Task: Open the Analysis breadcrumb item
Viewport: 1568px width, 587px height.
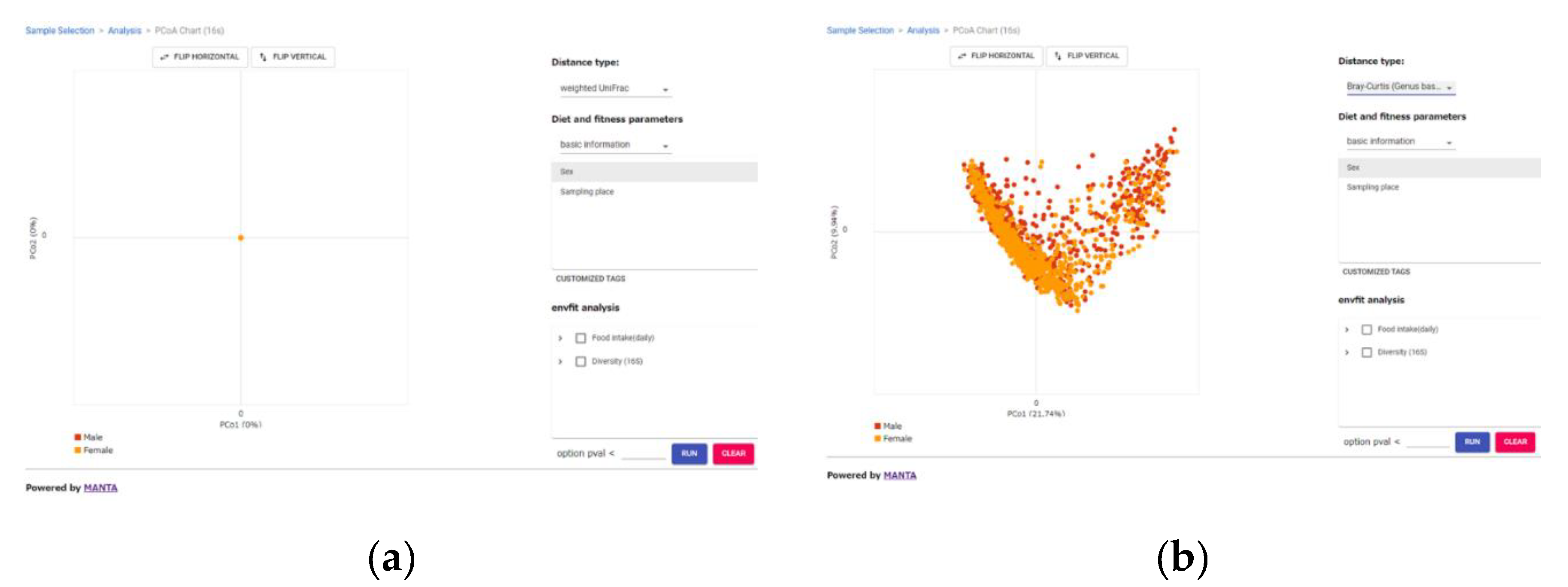Action: (124, 30)
